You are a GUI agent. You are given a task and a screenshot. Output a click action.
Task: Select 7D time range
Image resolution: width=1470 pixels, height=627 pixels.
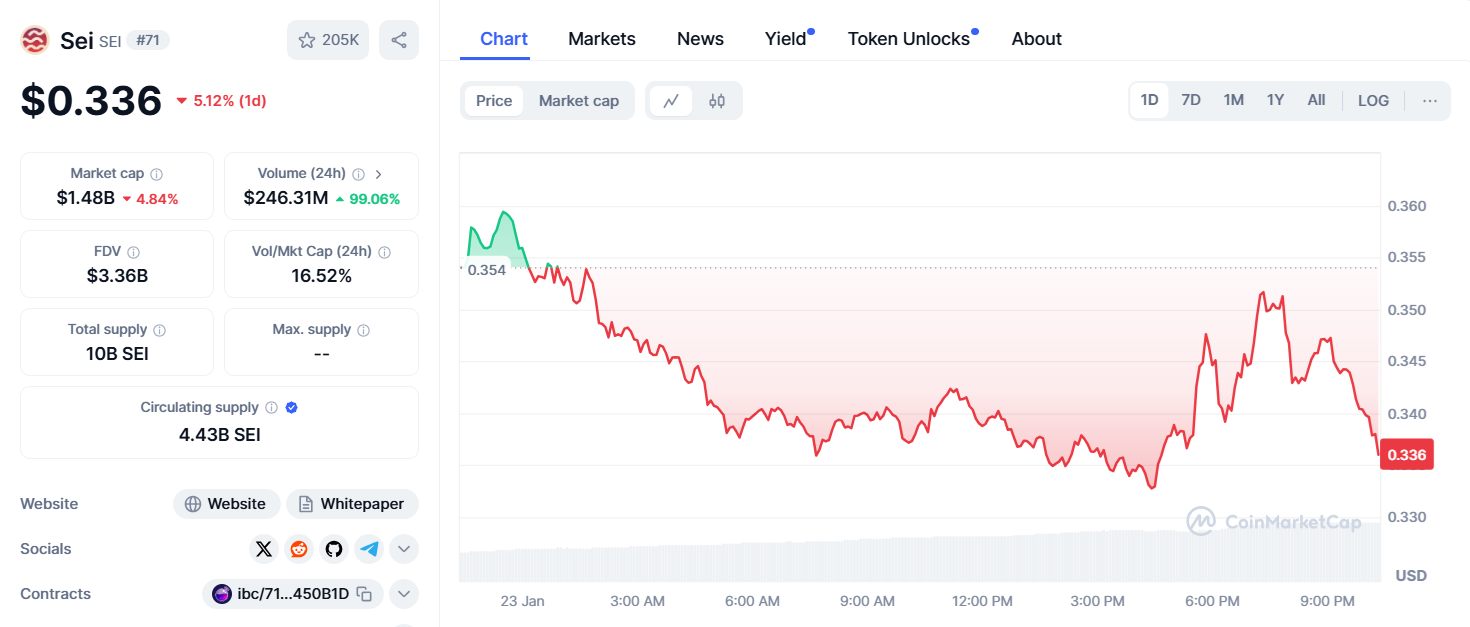1191,100
